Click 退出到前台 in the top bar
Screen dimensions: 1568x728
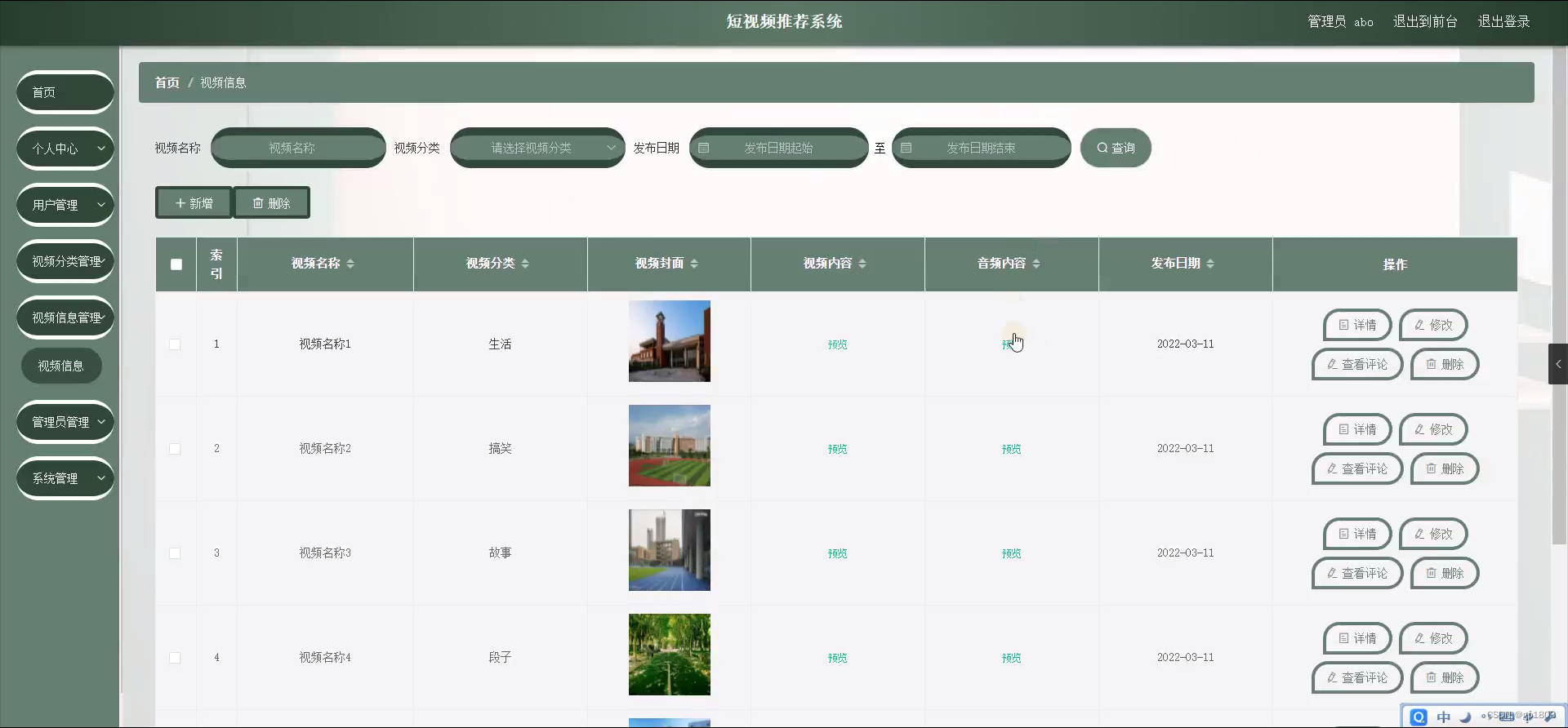click(1425, 22)
